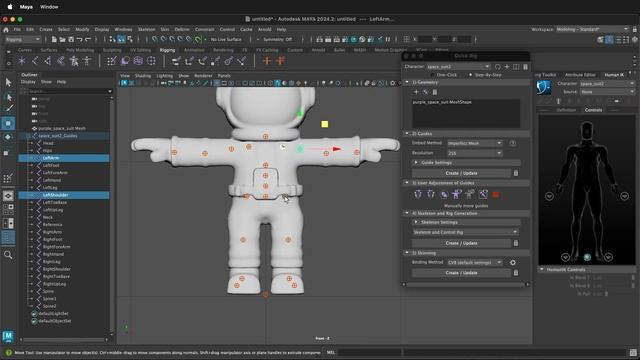Open the Quick Rig shelf icon

pyautogui.click(x=74, y=61)
